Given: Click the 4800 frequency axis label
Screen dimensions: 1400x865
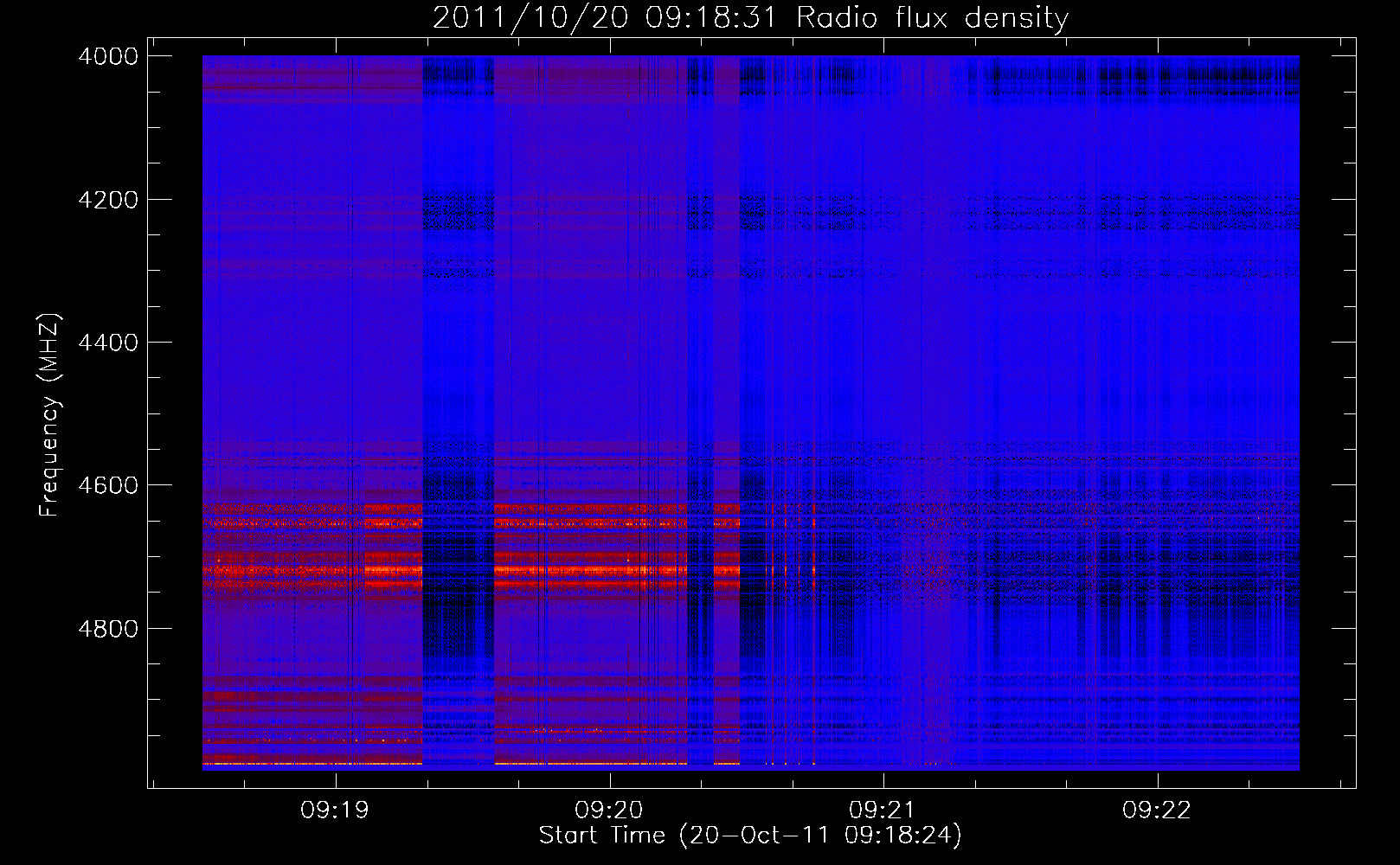Looking at the screenshot, I should pyautogui.click(x=108, y=629).
